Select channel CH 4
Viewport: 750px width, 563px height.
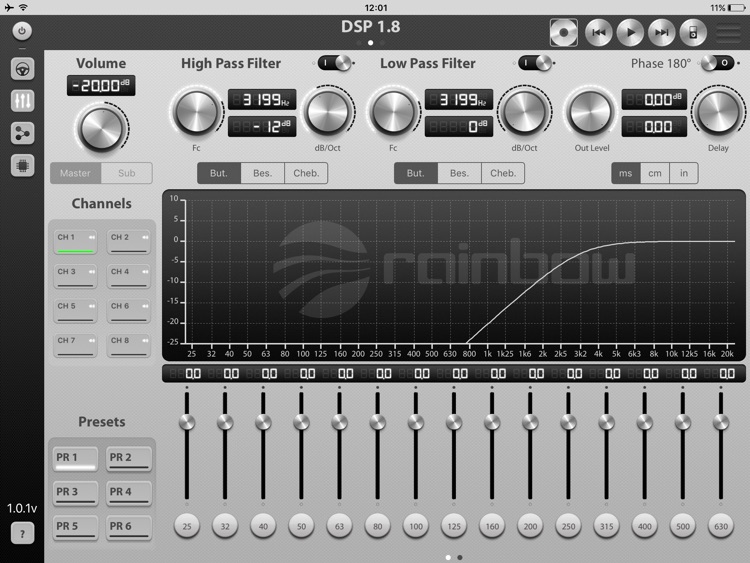click(129, 276)
